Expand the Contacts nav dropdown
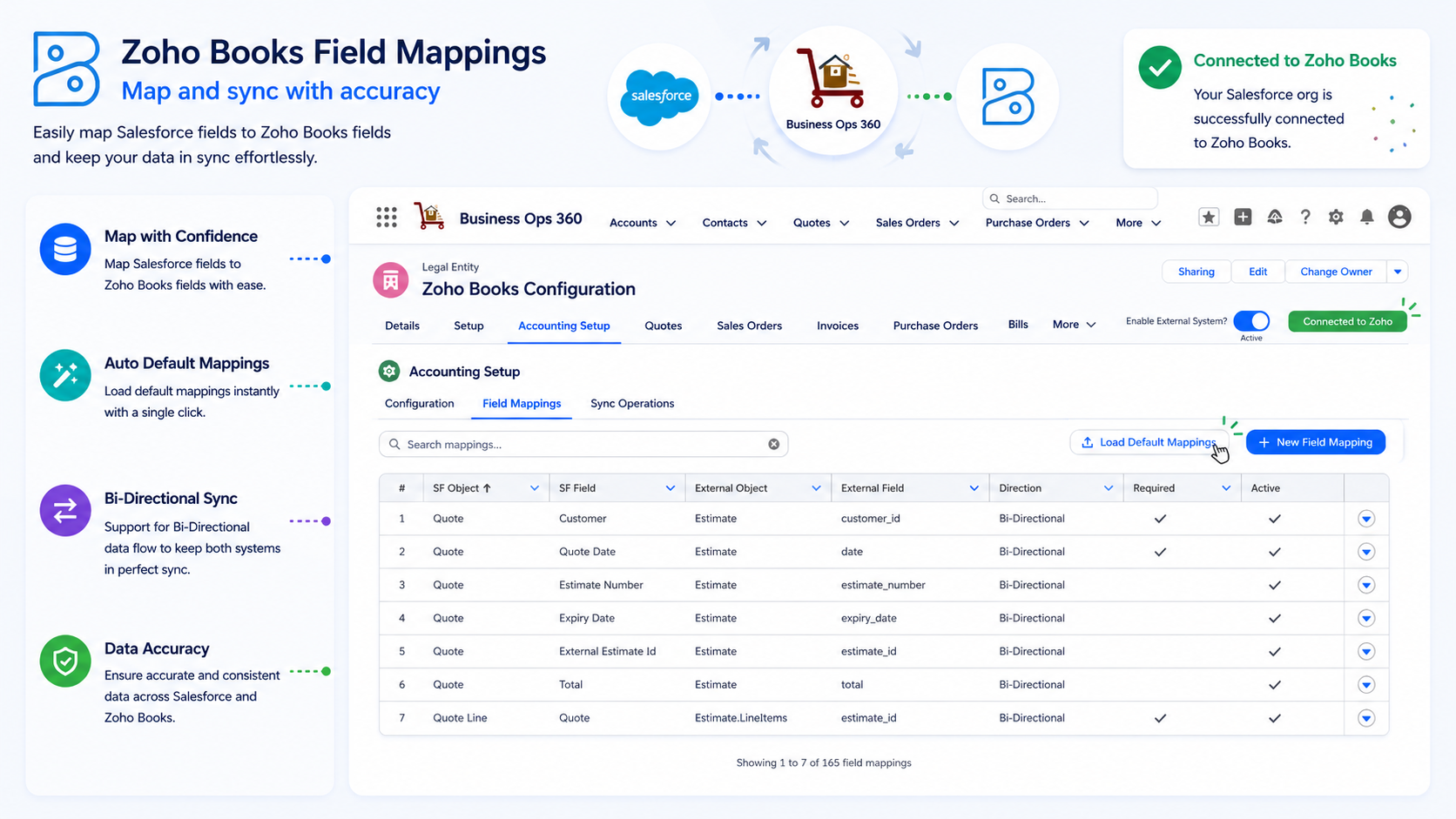 761,224
